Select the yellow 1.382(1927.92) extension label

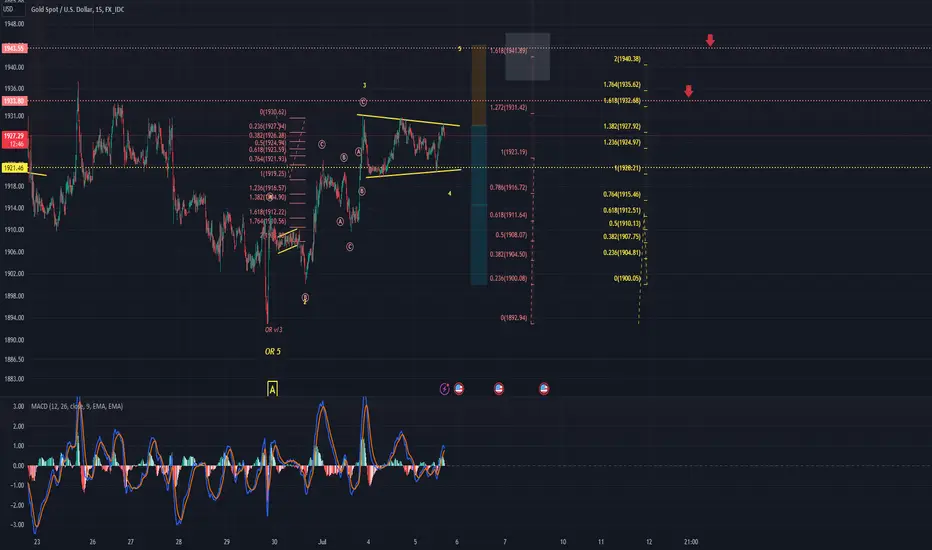click(x=622, y=126)
